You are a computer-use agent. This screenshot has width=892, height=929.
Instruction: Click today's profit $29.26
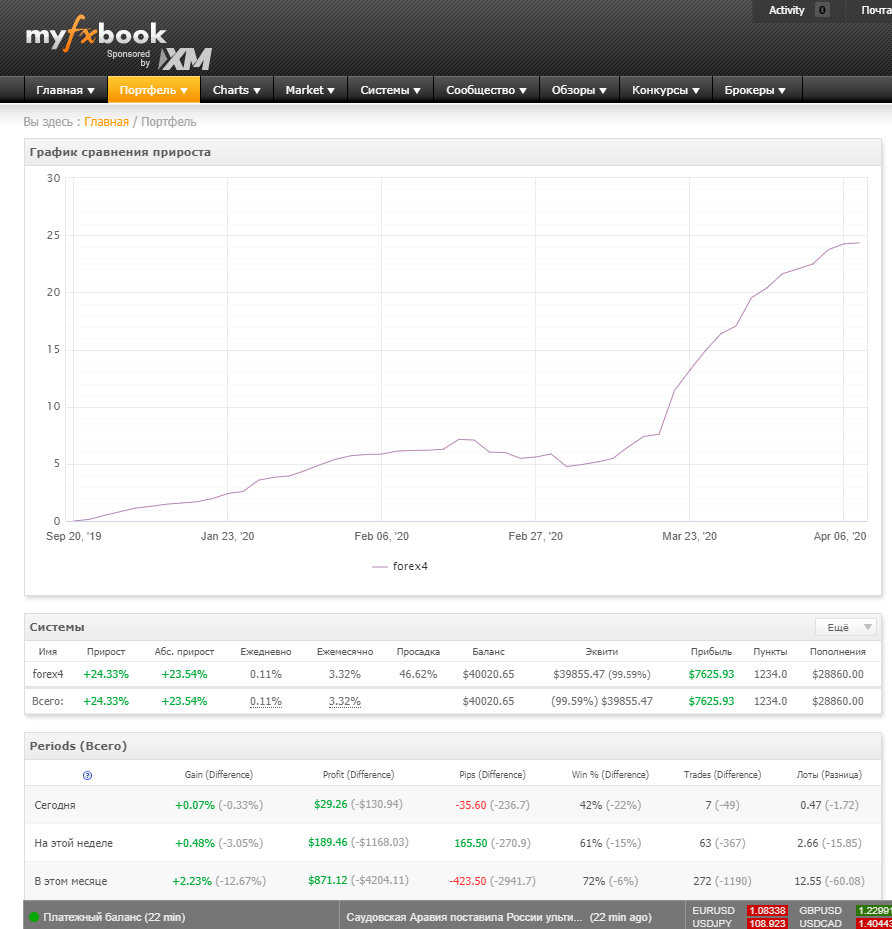coord(331,804)
